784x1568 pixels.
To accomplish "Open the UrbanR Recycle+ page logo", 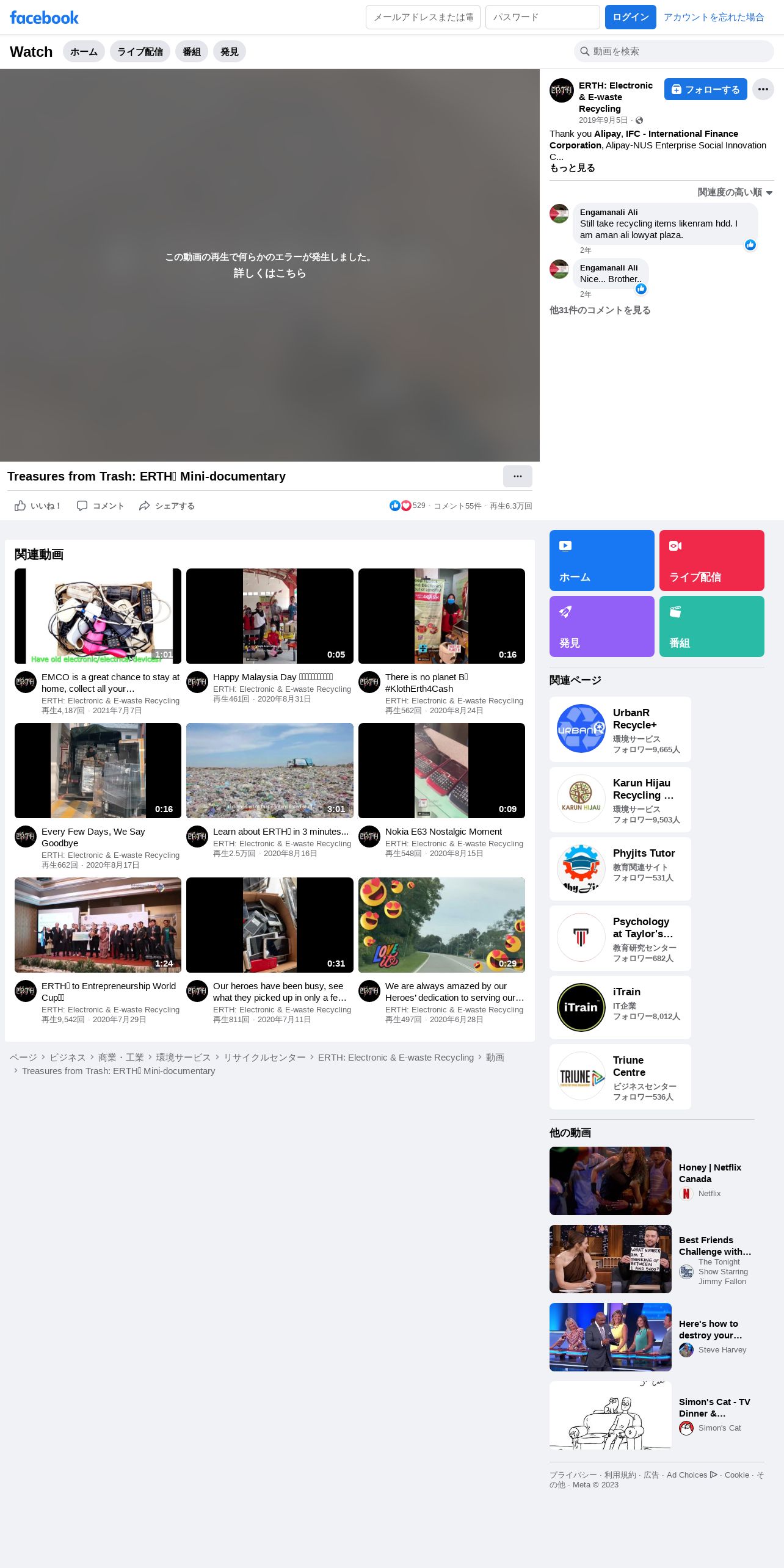I will pos(581,728).
